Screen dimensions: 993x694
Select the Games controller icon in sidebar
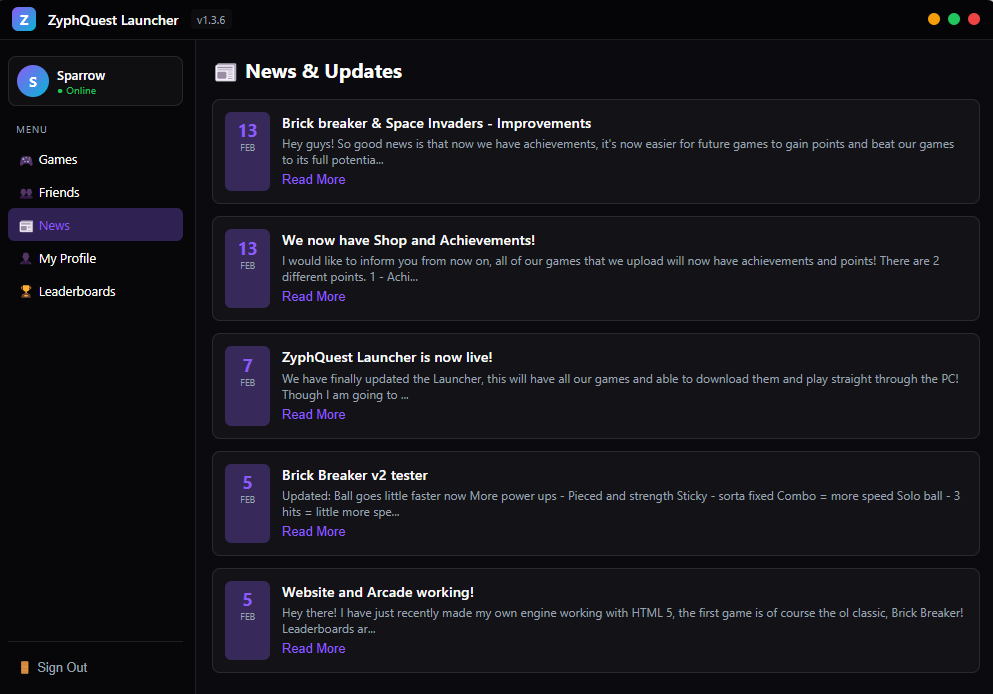(25, 159)
